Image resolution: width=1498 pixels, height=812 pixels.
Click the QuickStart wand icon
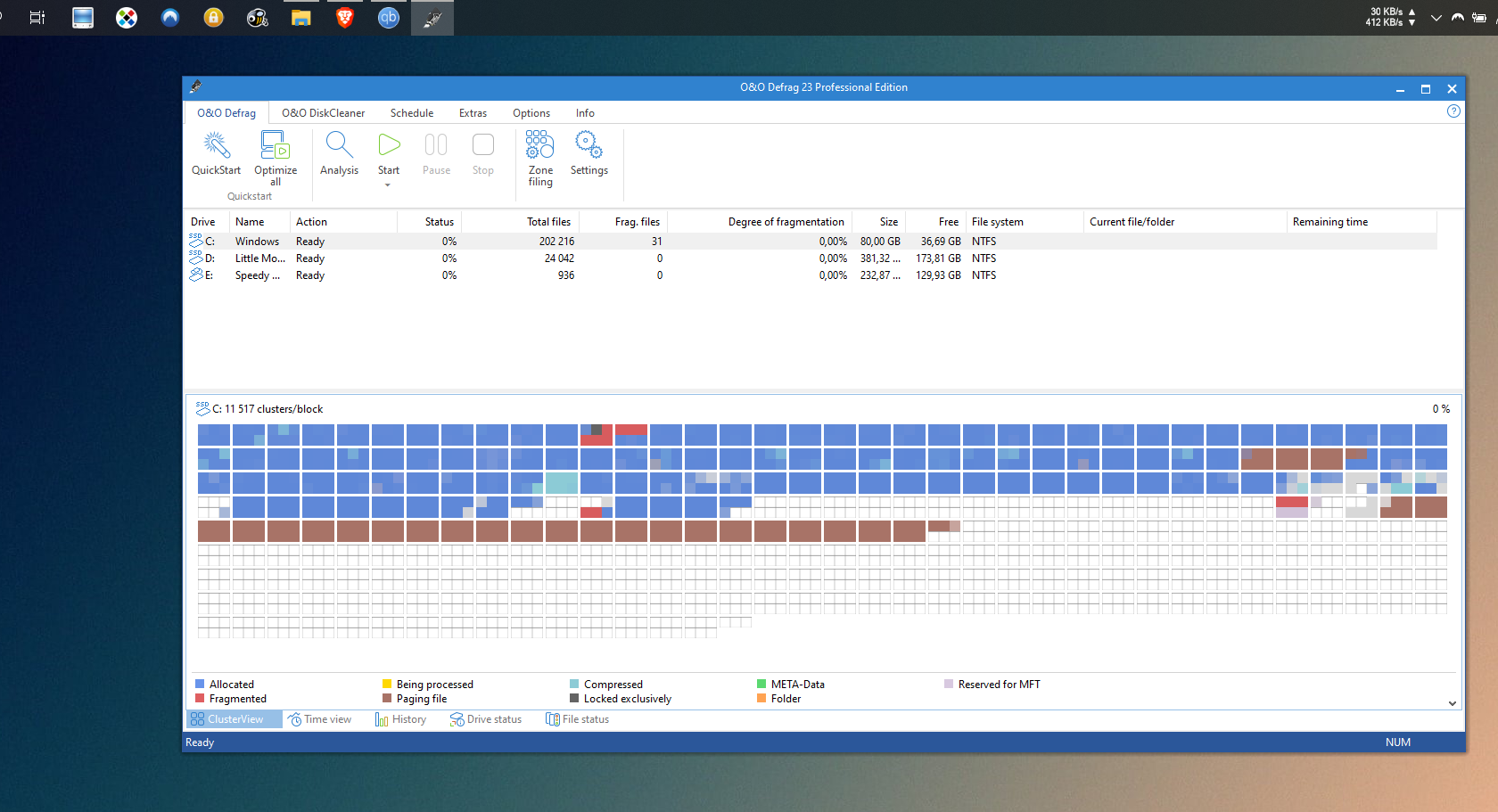pos(216,145)
